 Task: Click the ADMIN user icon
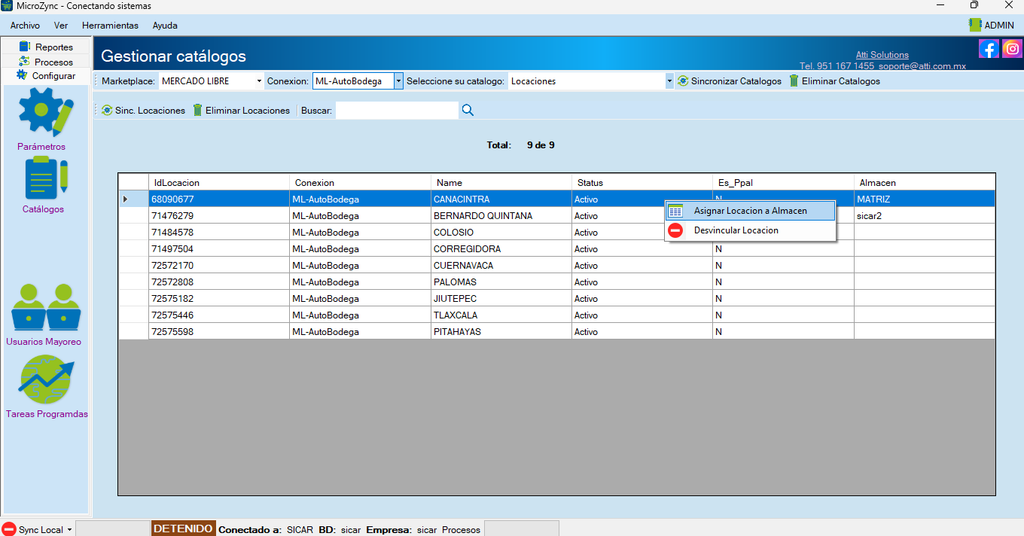click(x=975, y=25)
